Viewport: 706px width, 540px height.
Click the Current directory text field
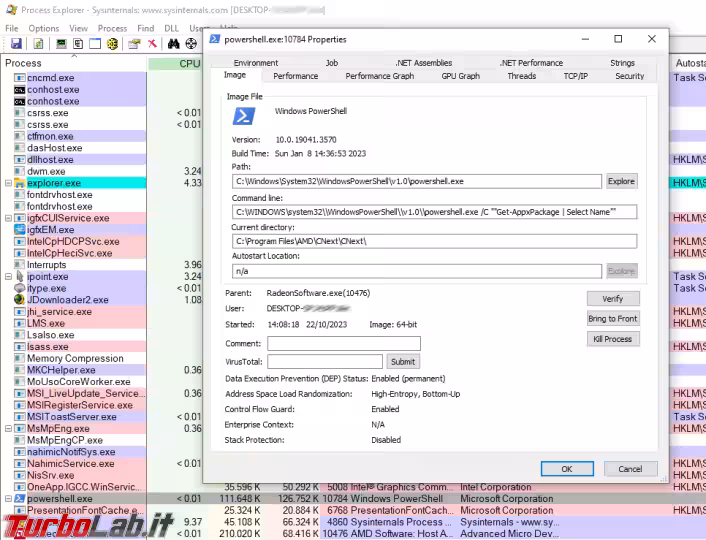coord(434,241)
